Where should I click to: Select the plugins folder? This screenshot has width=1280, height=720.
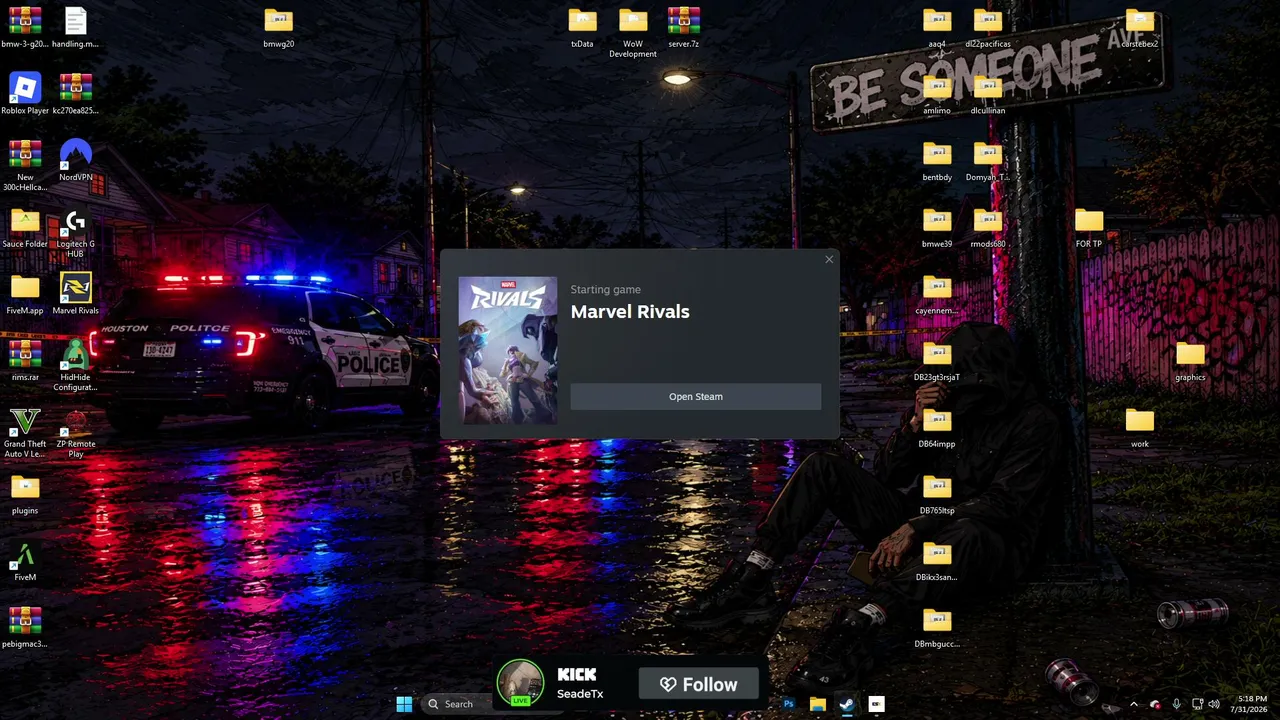pyautogui.click(x=25, y=494)
